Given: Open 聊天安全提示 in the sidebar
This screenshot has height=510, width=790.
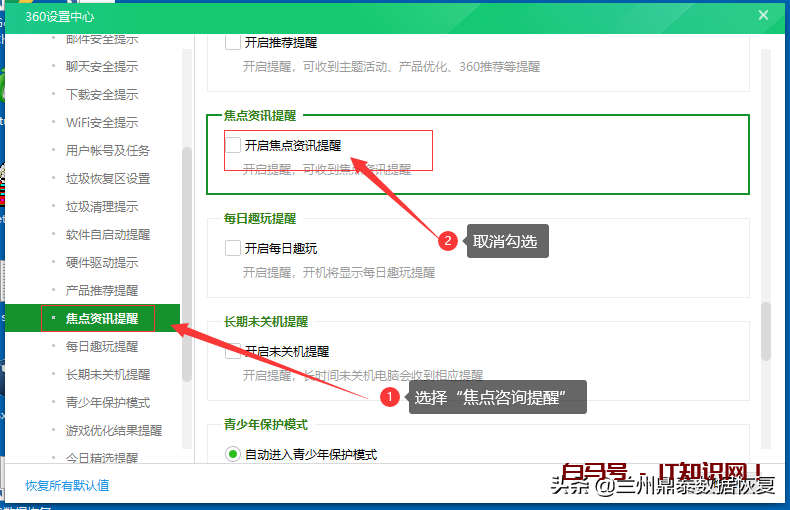Looking at the screenshot, I should click(102, 67).
